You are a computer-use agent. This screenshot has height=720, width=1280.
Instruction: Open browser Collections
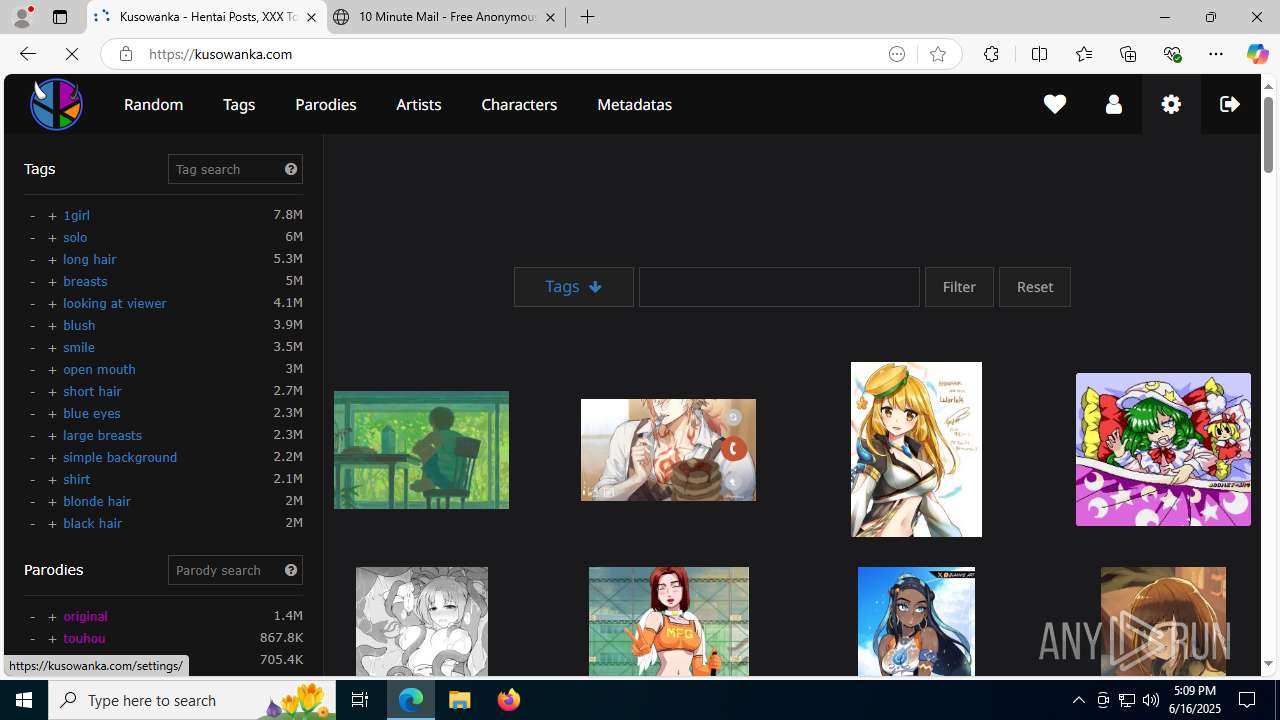pos(1128,54)
